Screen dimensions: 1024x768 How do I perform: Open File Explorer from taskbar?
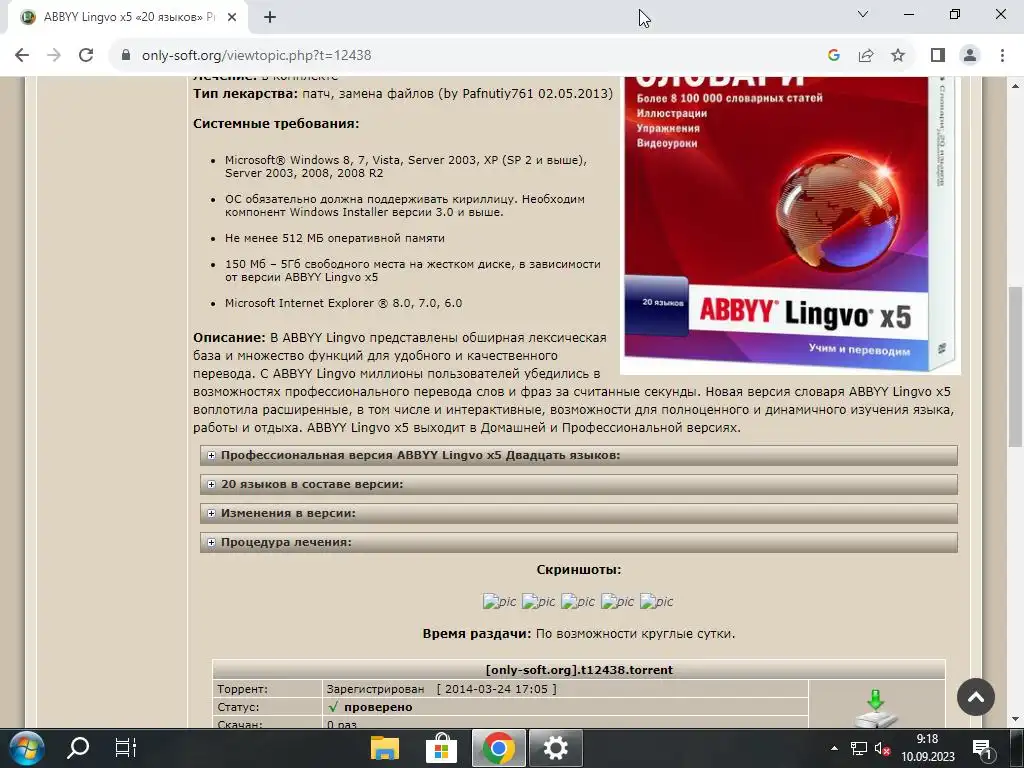385,748
